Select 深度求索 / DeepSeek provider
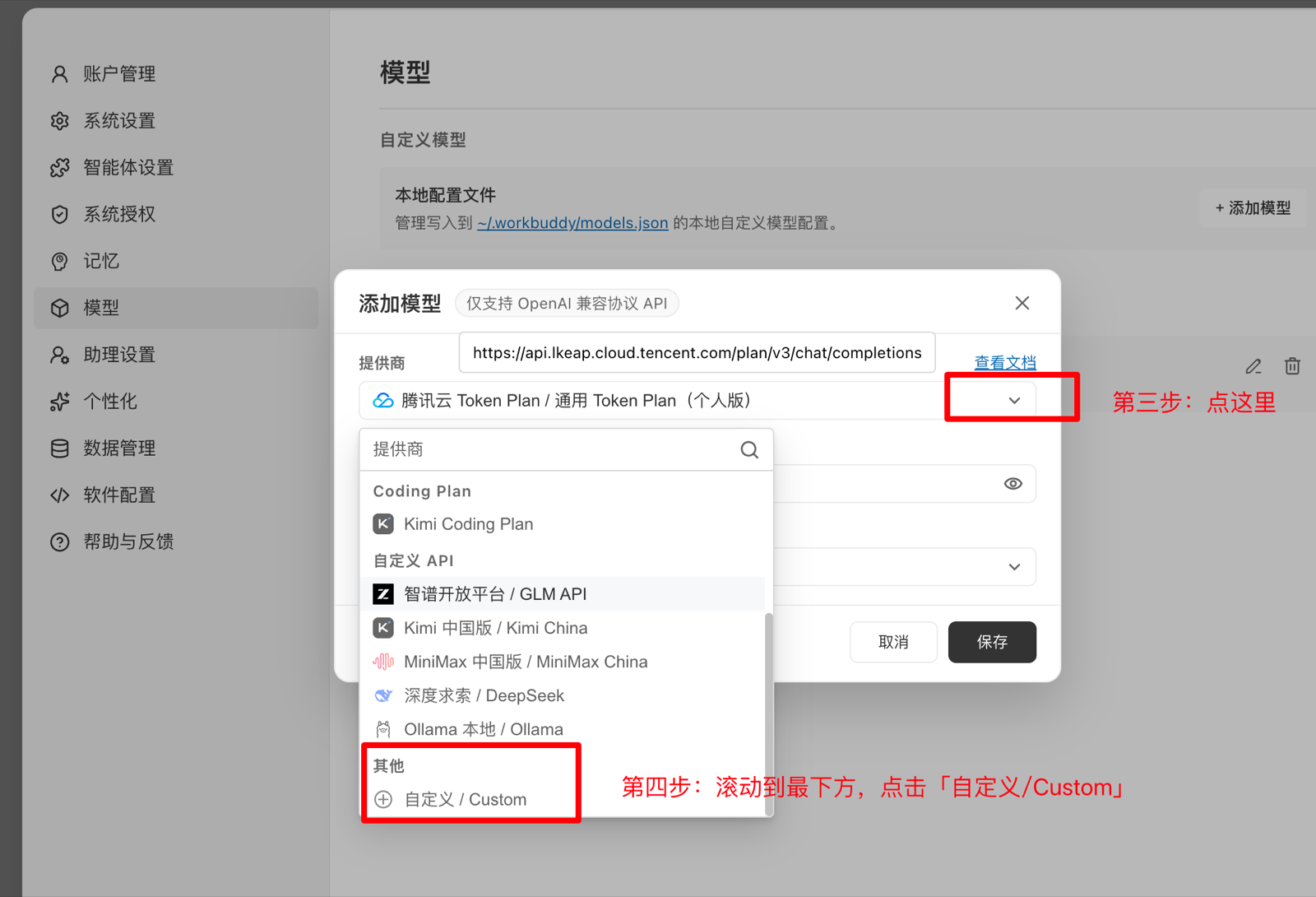 [x=563, y=695]
